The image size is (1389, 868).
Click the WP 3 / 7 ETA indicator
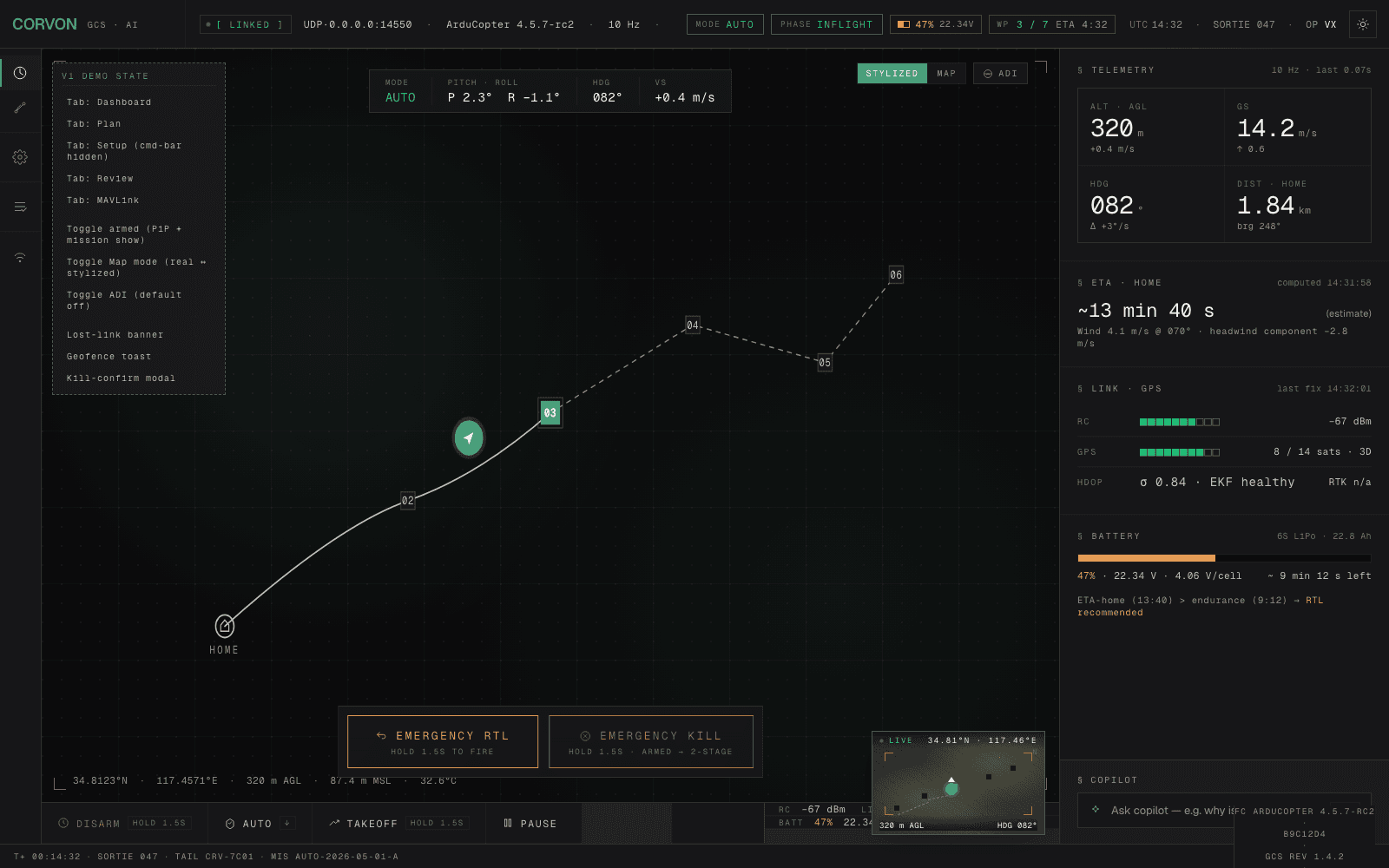tap(1052, 24)
